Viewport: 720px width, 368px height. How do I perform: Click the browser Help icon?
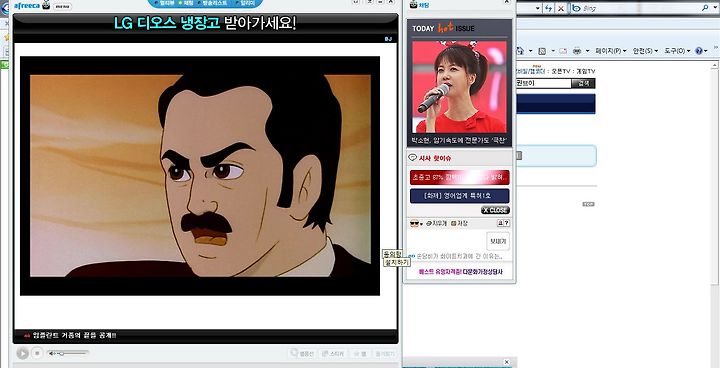[x=699, y=51]
